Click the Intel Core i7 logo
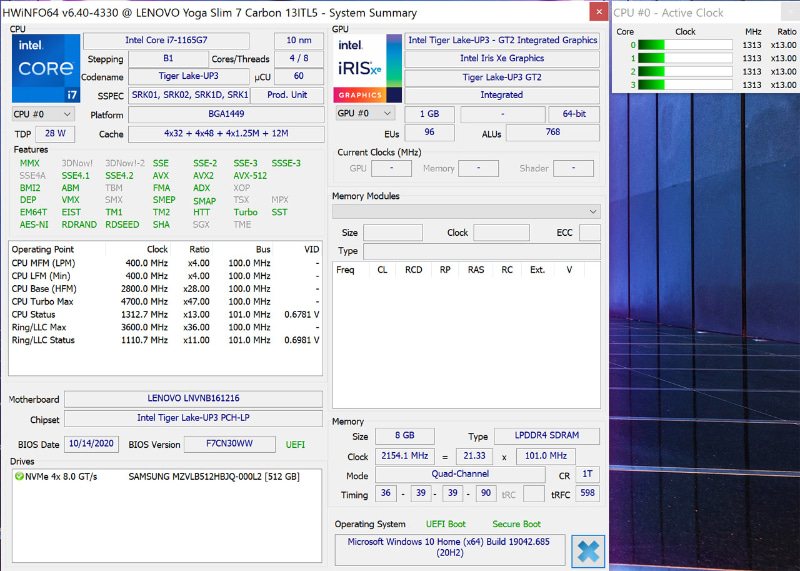Viewport: 800px width, 571px height. (46, 68)
